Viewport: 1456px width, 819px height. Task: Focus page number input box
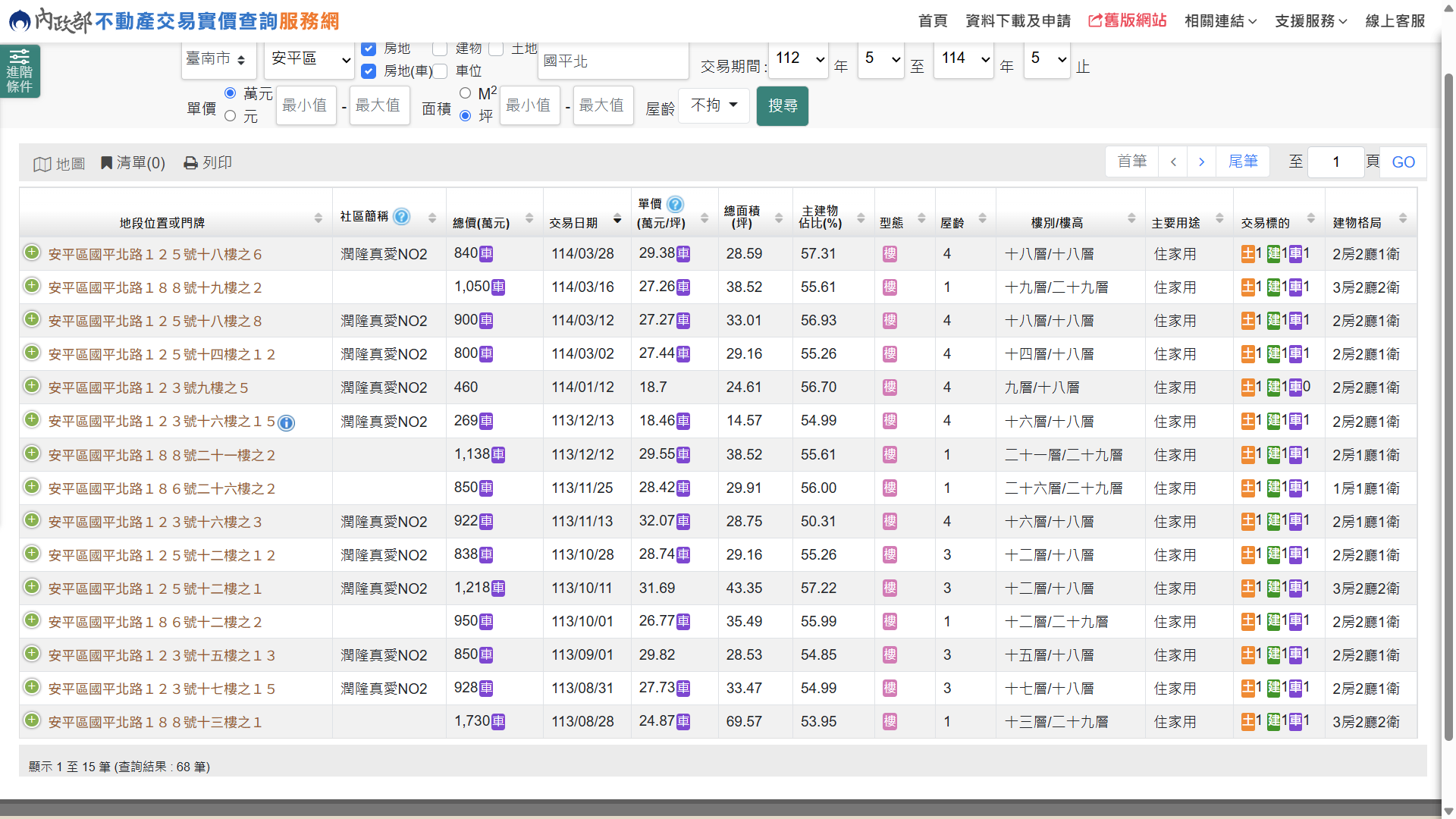coord(1336,162)
